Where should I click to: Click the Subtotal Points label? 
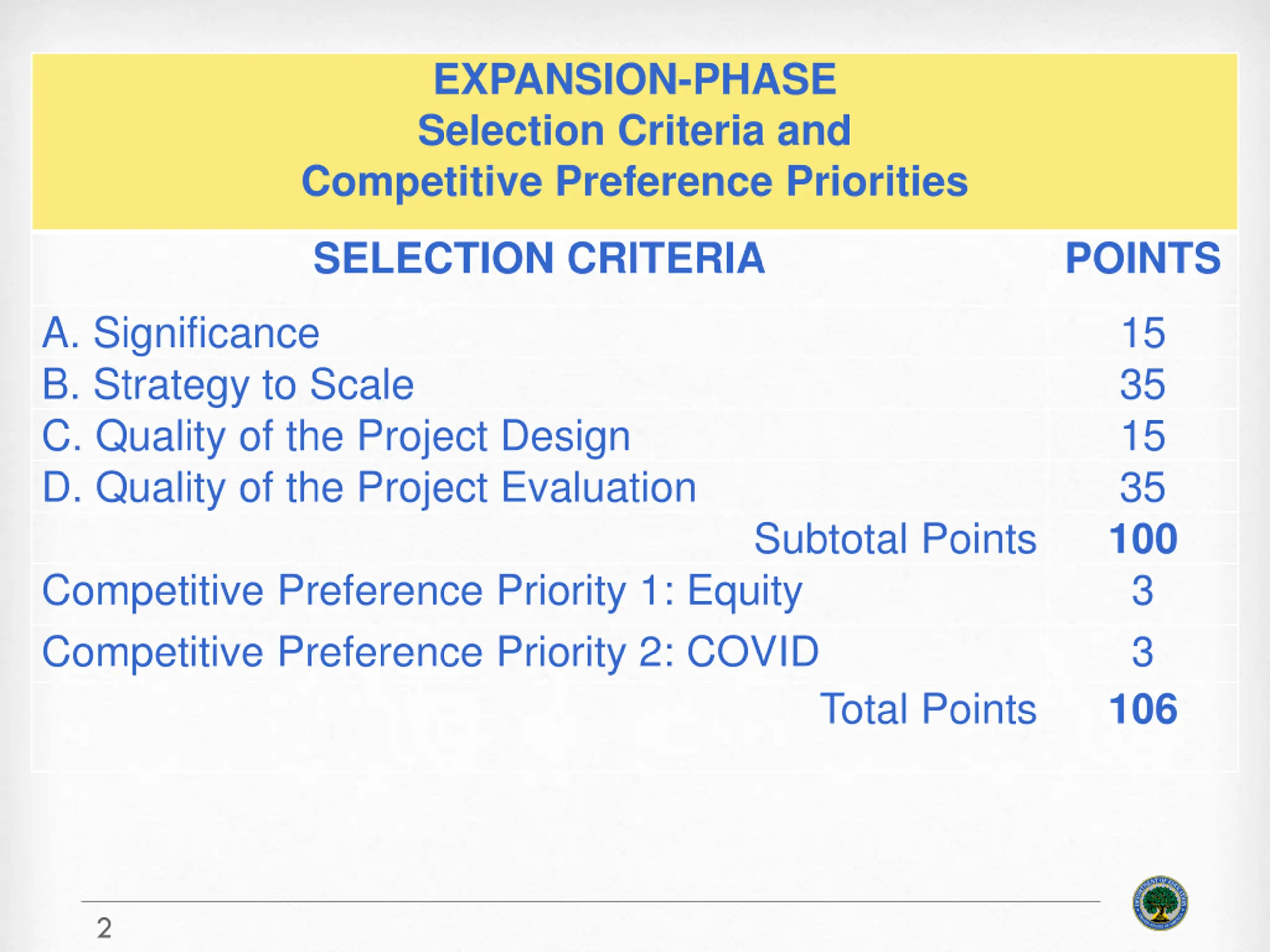point(895,539)
